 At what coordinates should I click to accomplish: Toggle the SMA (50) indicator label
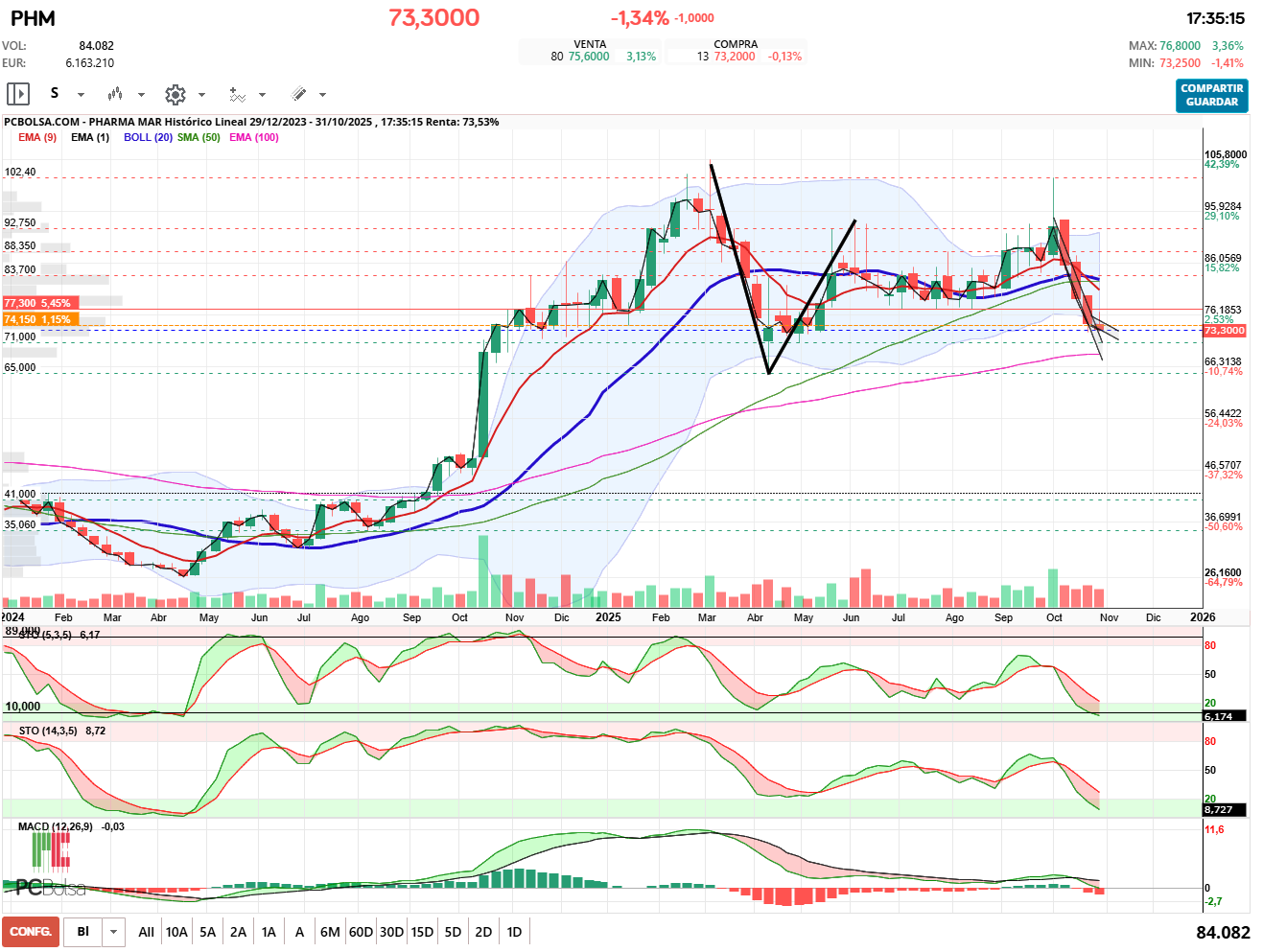click(x=199, y=137)
